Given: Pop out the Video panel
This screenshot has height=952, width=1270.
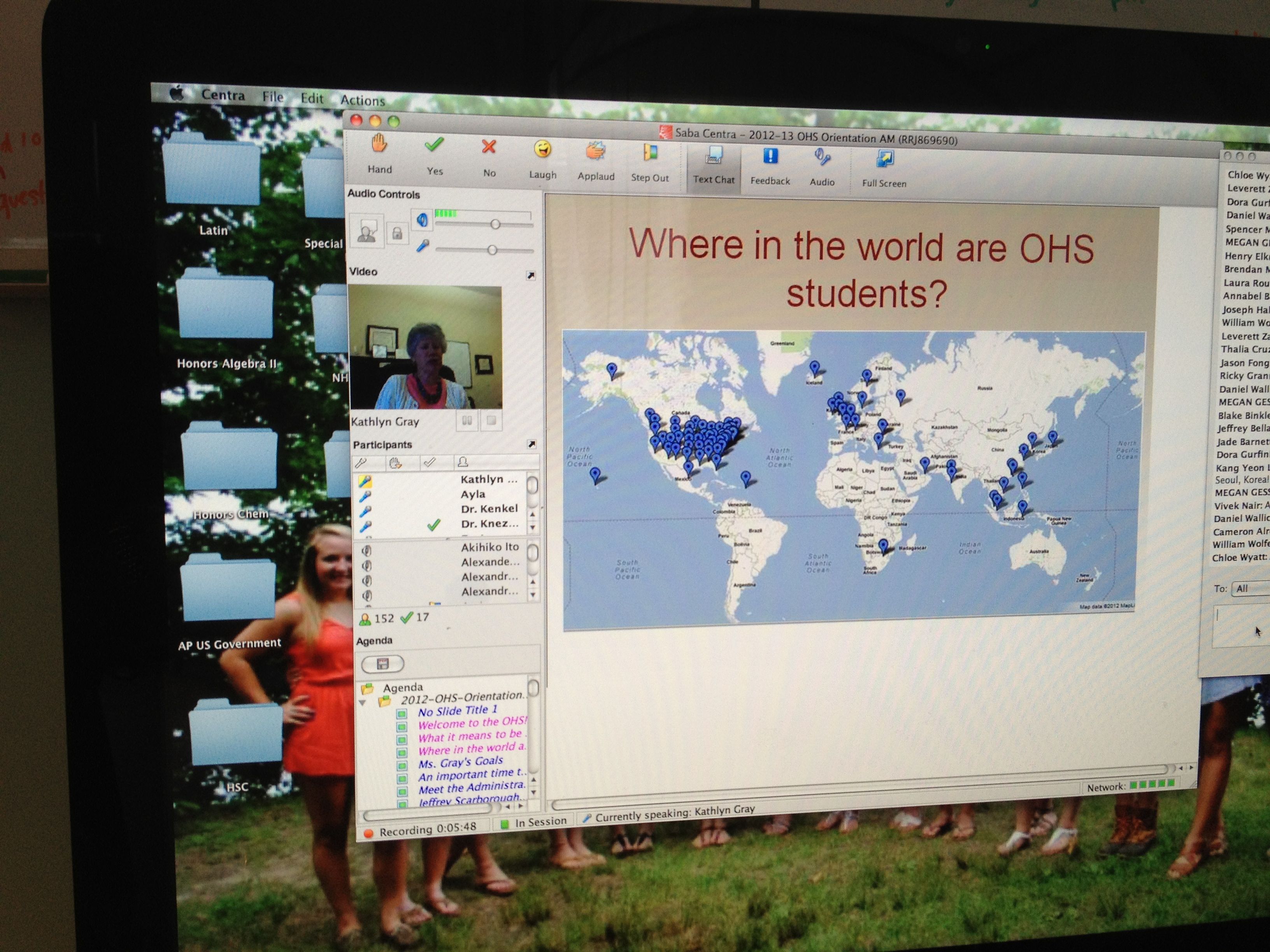Looking at the screenshot, I should coord(530,276).
